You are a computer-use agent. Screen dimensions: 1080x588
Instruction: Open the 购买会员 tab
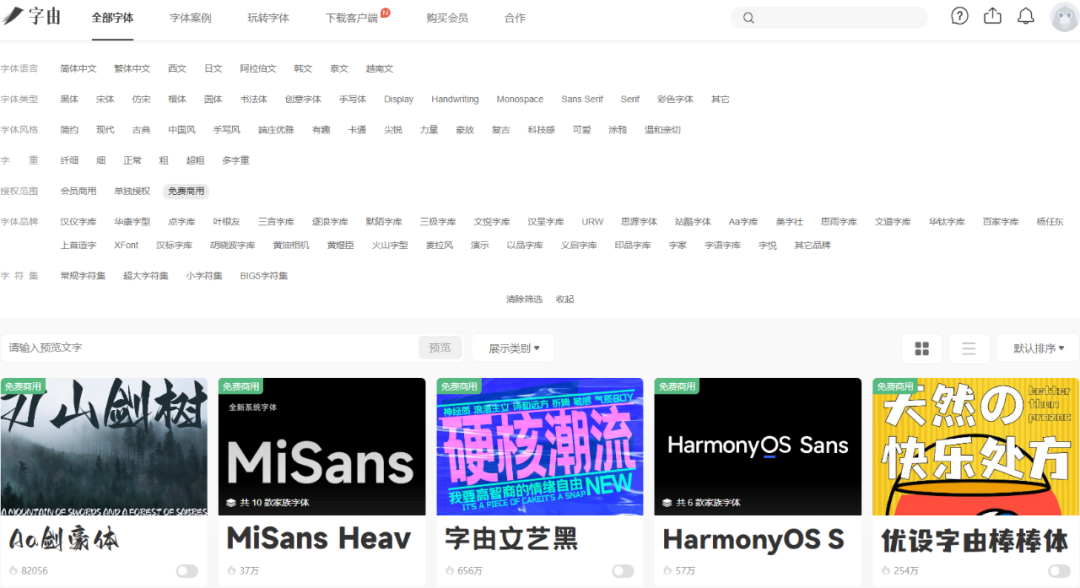click(447, 18)
